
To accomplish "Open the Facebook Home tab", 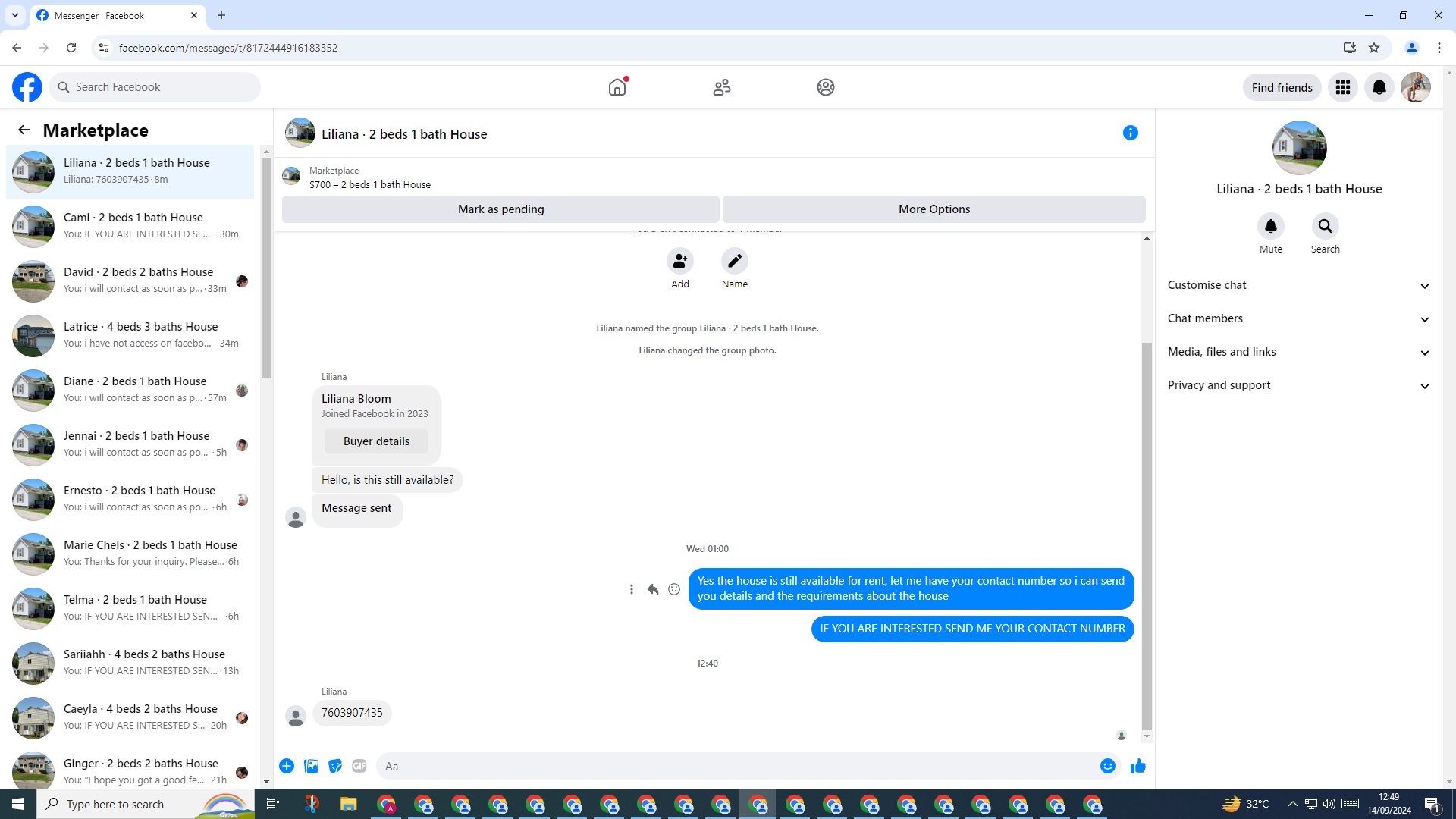I will [617, 88].
